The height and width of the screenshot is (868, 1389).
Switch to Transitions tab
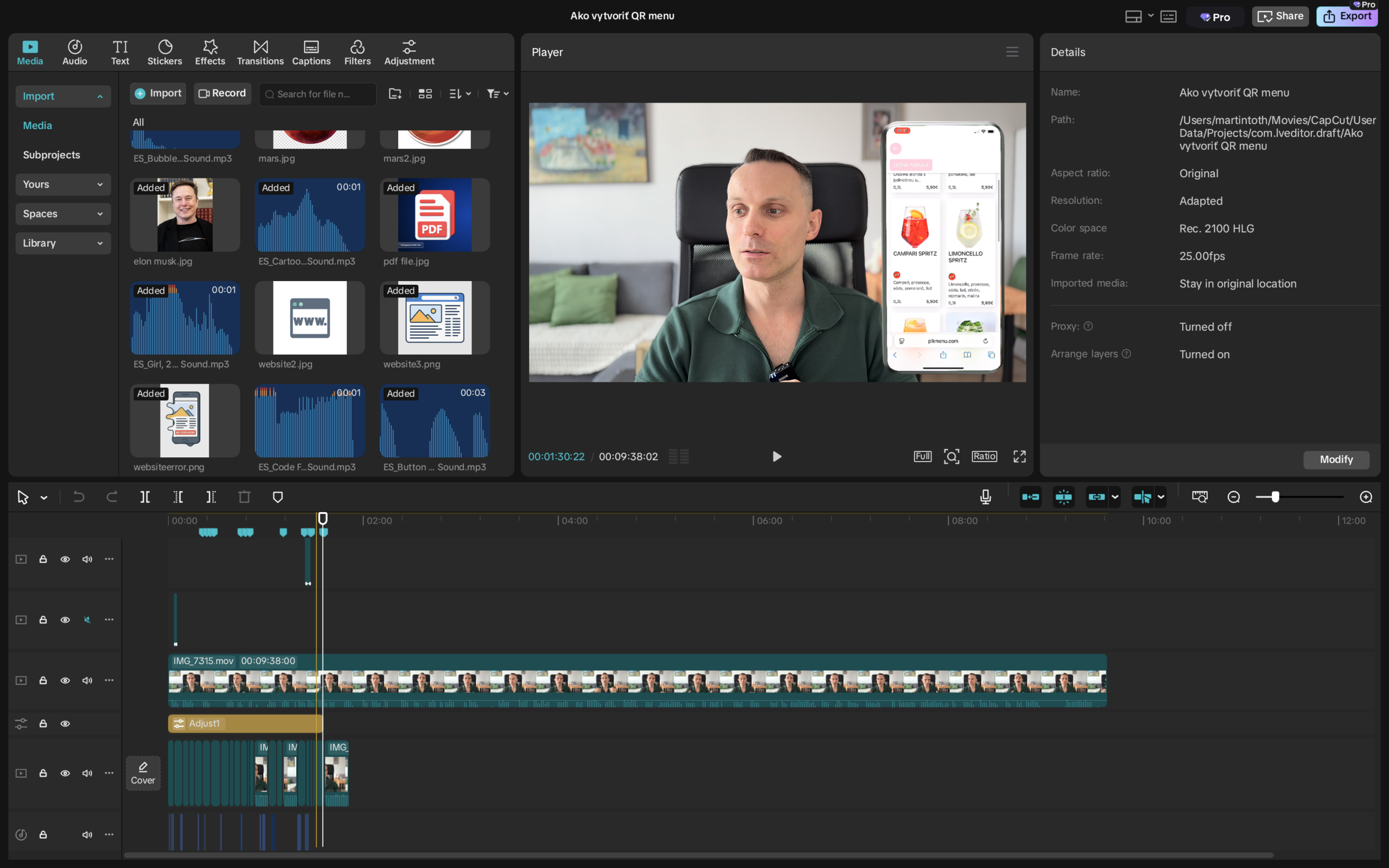pyautogui.click(x=260, y=52)
